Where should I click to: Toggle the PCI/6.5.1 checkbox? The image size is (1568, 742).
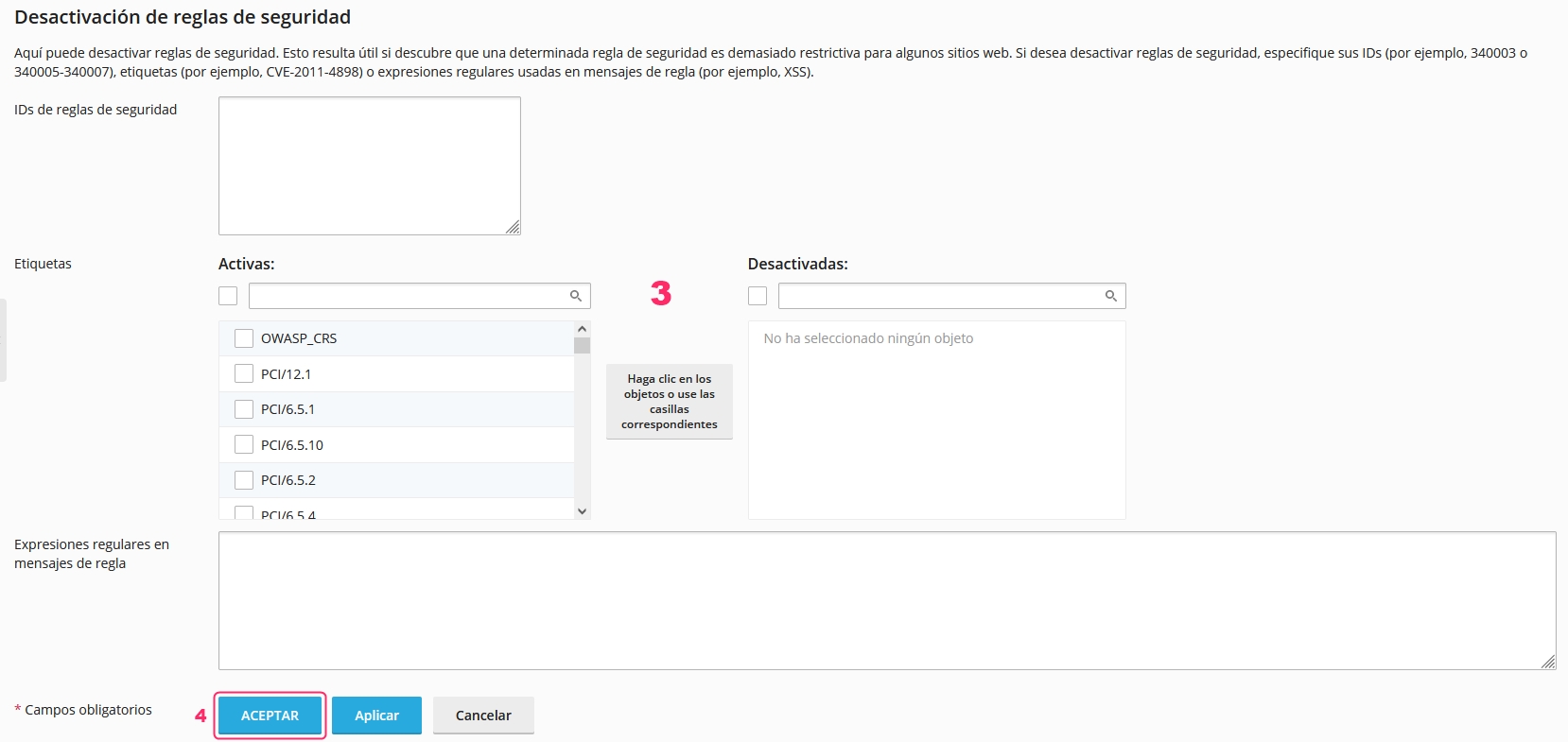(244, 409)
